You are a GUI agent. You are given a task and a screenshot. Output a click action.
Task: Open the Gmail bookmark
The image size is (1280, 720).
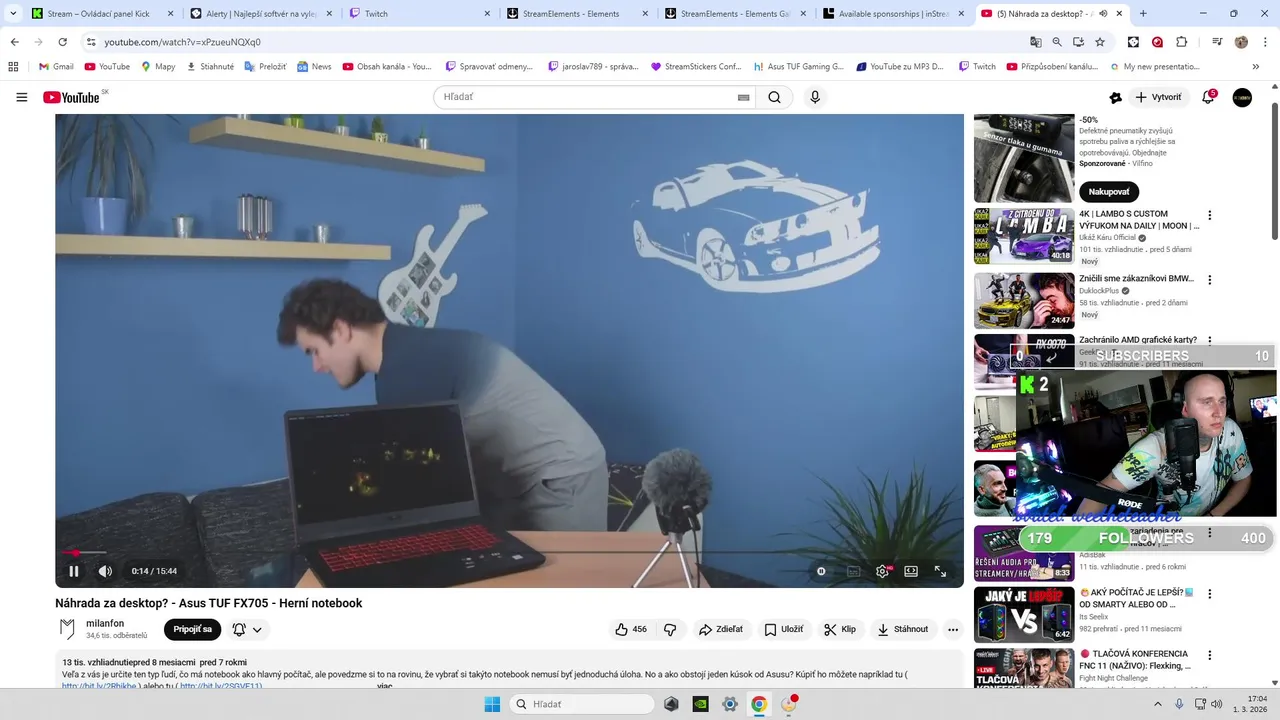coord(56,66)
